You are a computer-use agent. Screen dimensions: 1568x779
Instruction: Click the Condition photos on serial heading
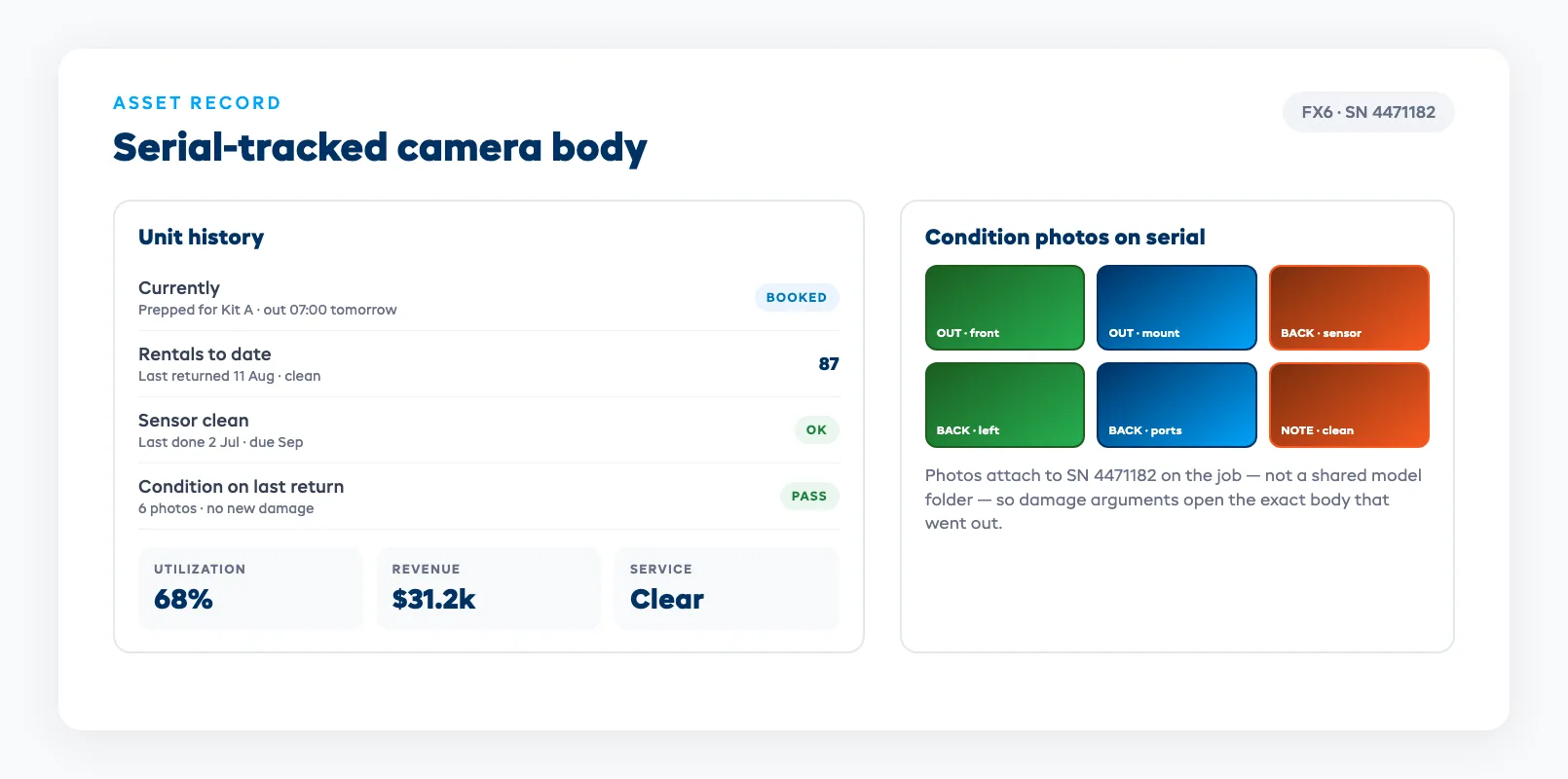pyautogui.click(x=1065, y=238)
